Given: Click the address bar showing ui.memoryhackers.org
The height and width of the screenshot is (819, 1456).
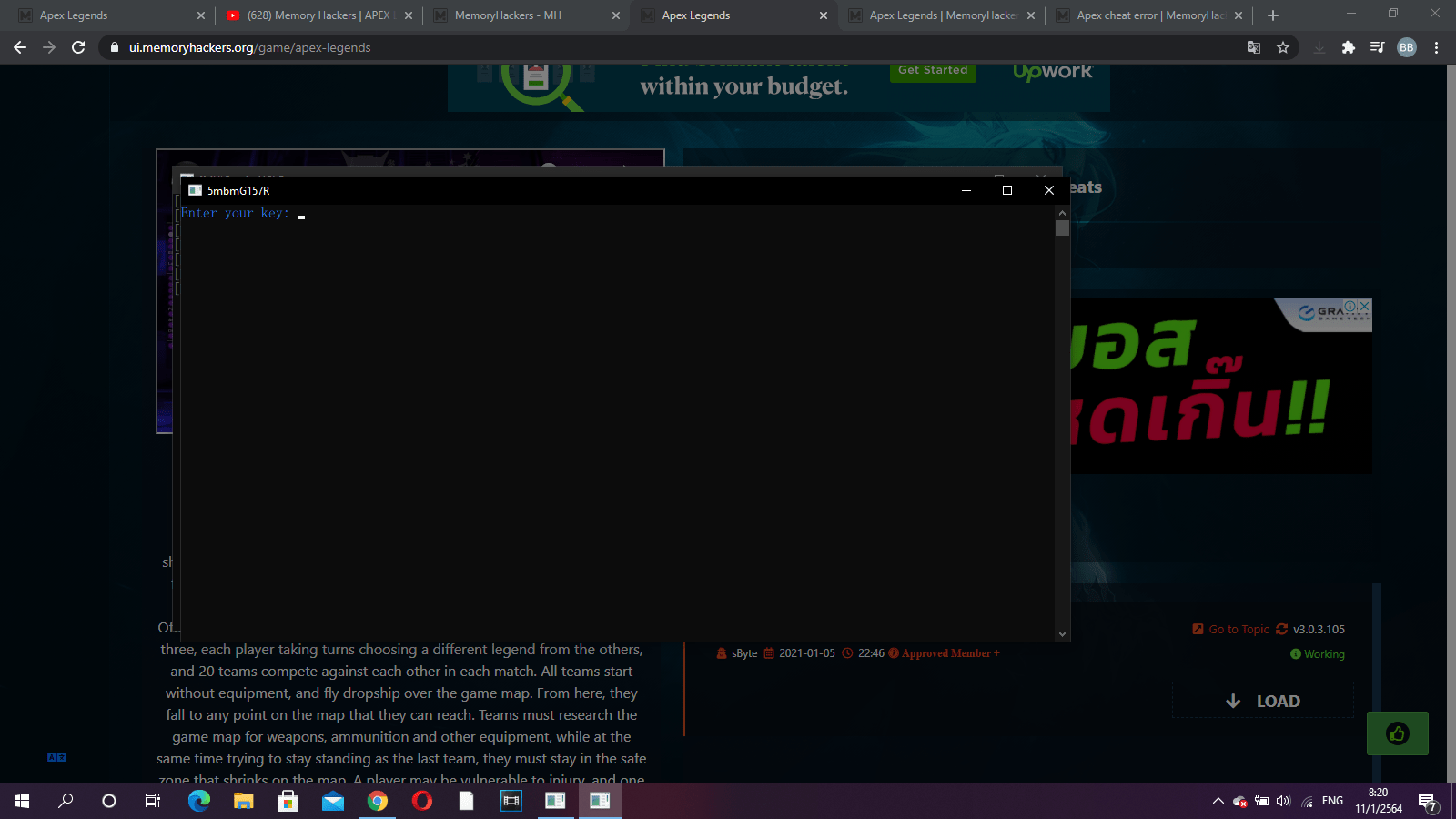Looking at the screenshot, I should point(673,47).
